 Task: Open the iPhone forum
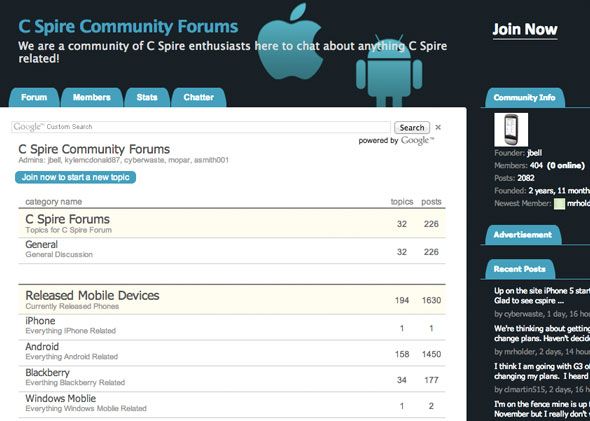(x=40, y=321)
